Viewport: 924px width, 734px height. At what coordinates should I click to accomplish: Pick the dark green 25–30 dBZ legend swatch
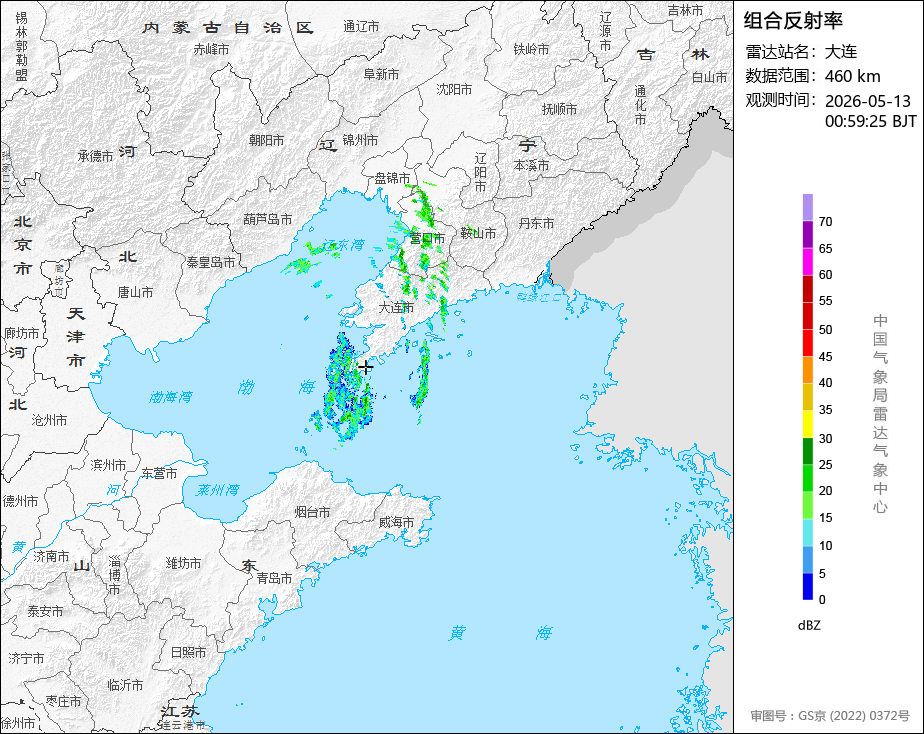807,451
